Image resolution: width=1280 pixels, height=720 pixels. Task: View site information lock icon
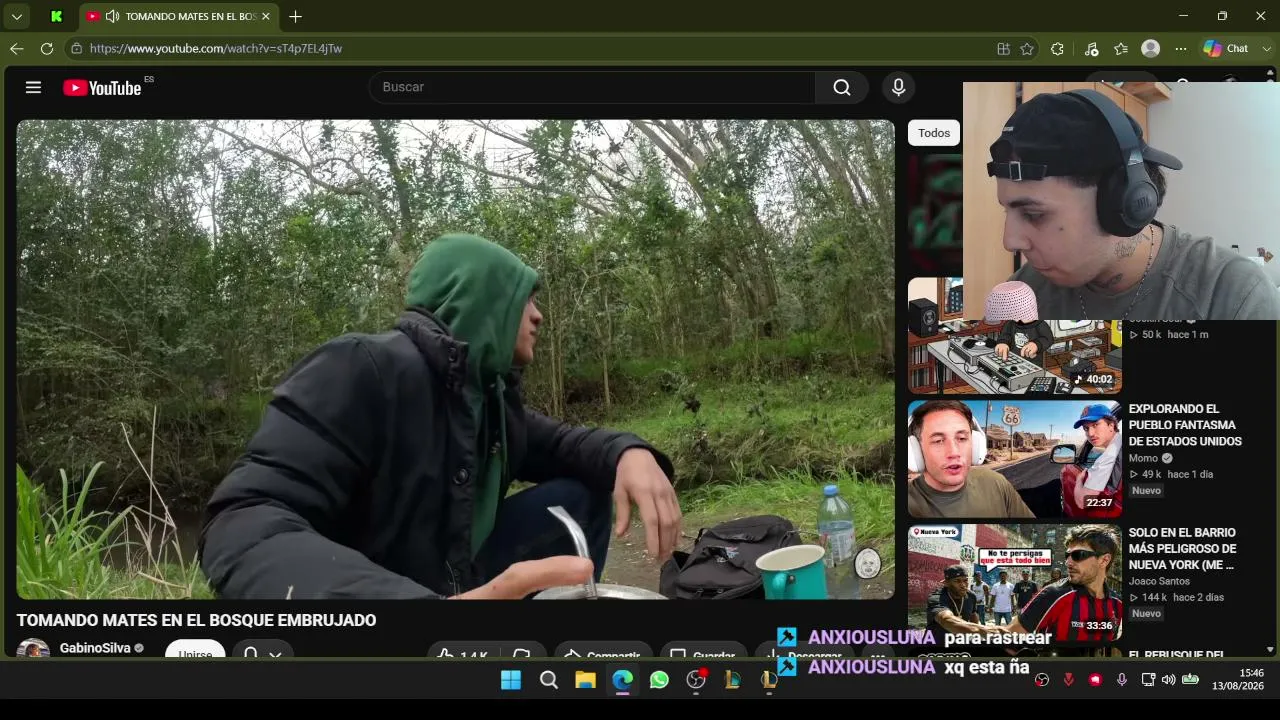click(x=76, y=48)
